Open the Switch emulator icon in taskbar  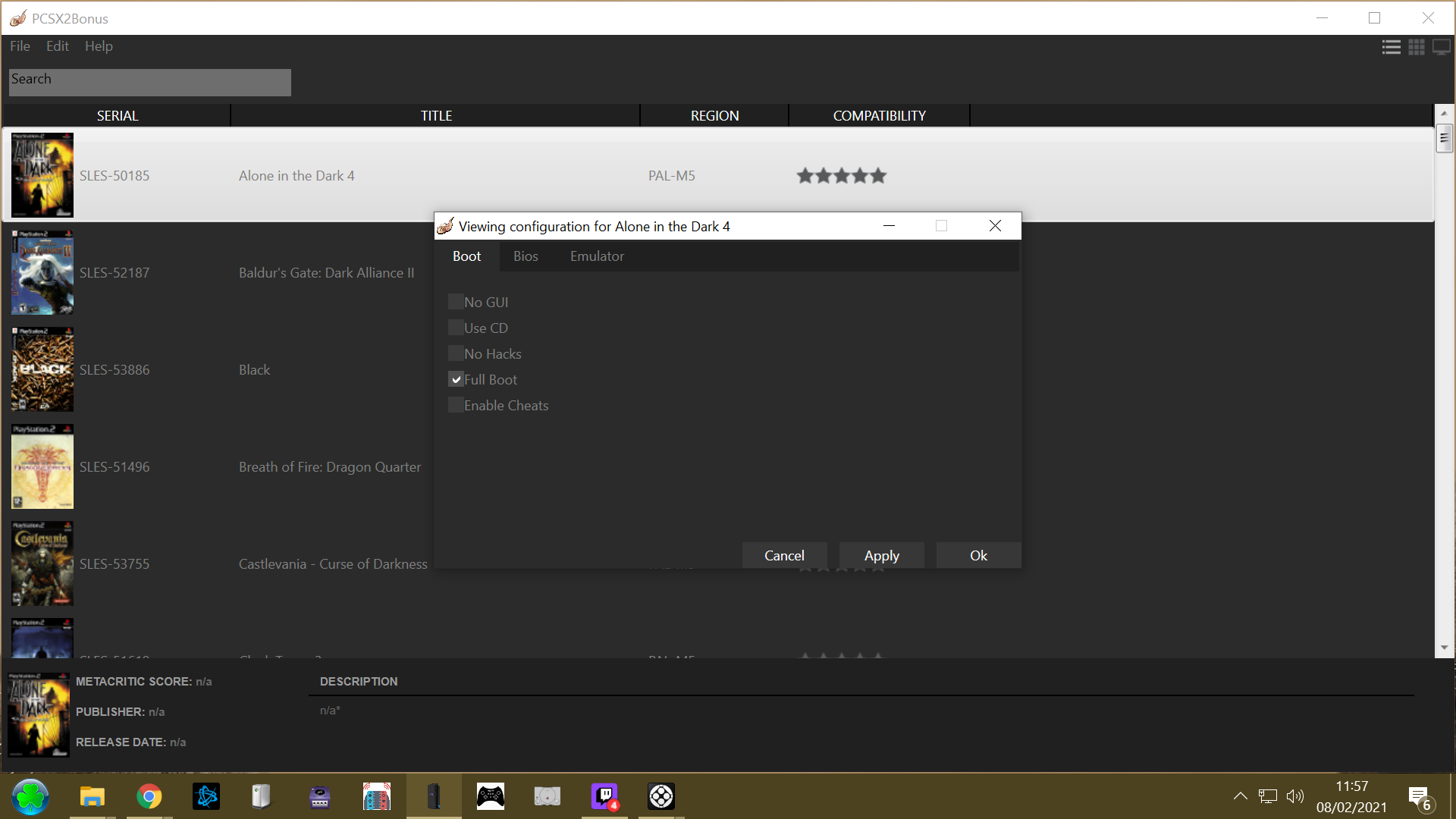pyautogui.click(x=377, y=796)
